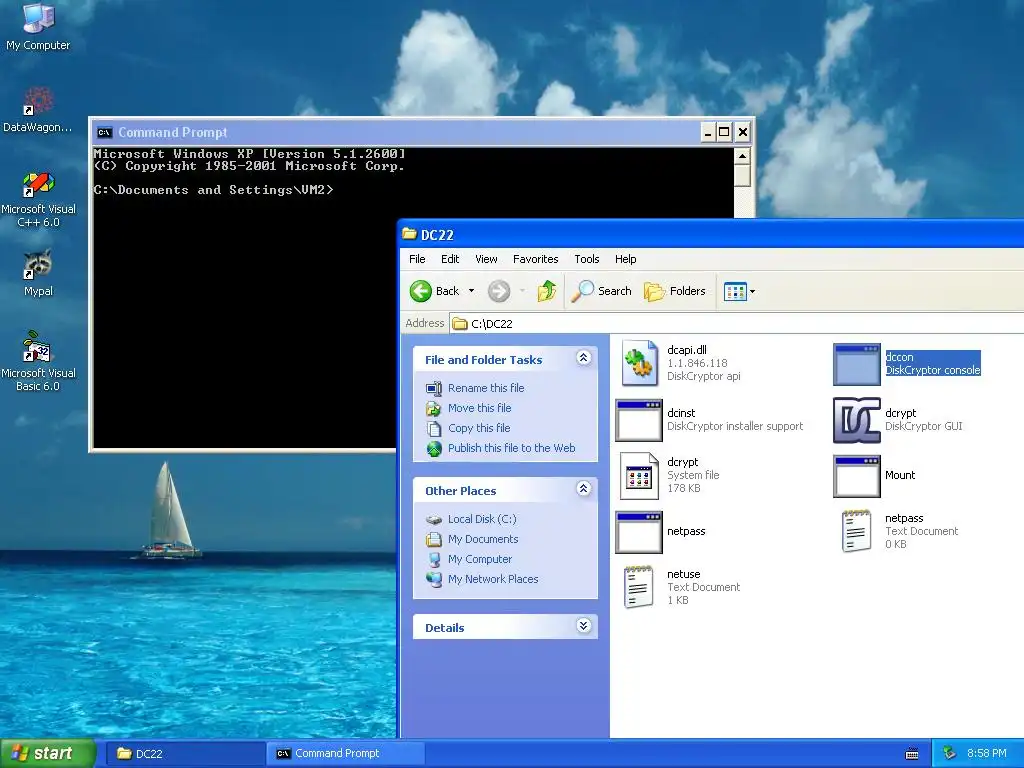Viewport: 1024px width, 768px height.
Task: Click Move this file link
Action: coord(479,408)
